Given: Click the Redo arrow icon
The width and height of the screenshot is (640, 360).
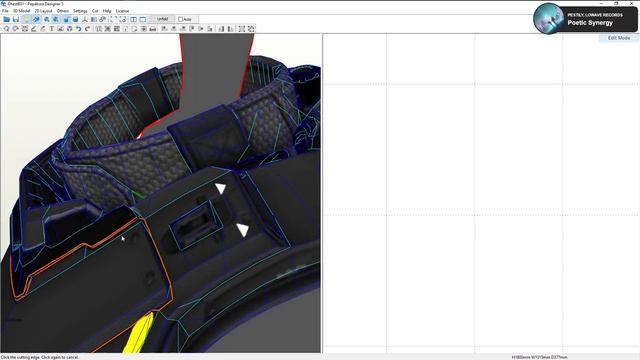Looking at the screenshot, I should click(87, 29).
